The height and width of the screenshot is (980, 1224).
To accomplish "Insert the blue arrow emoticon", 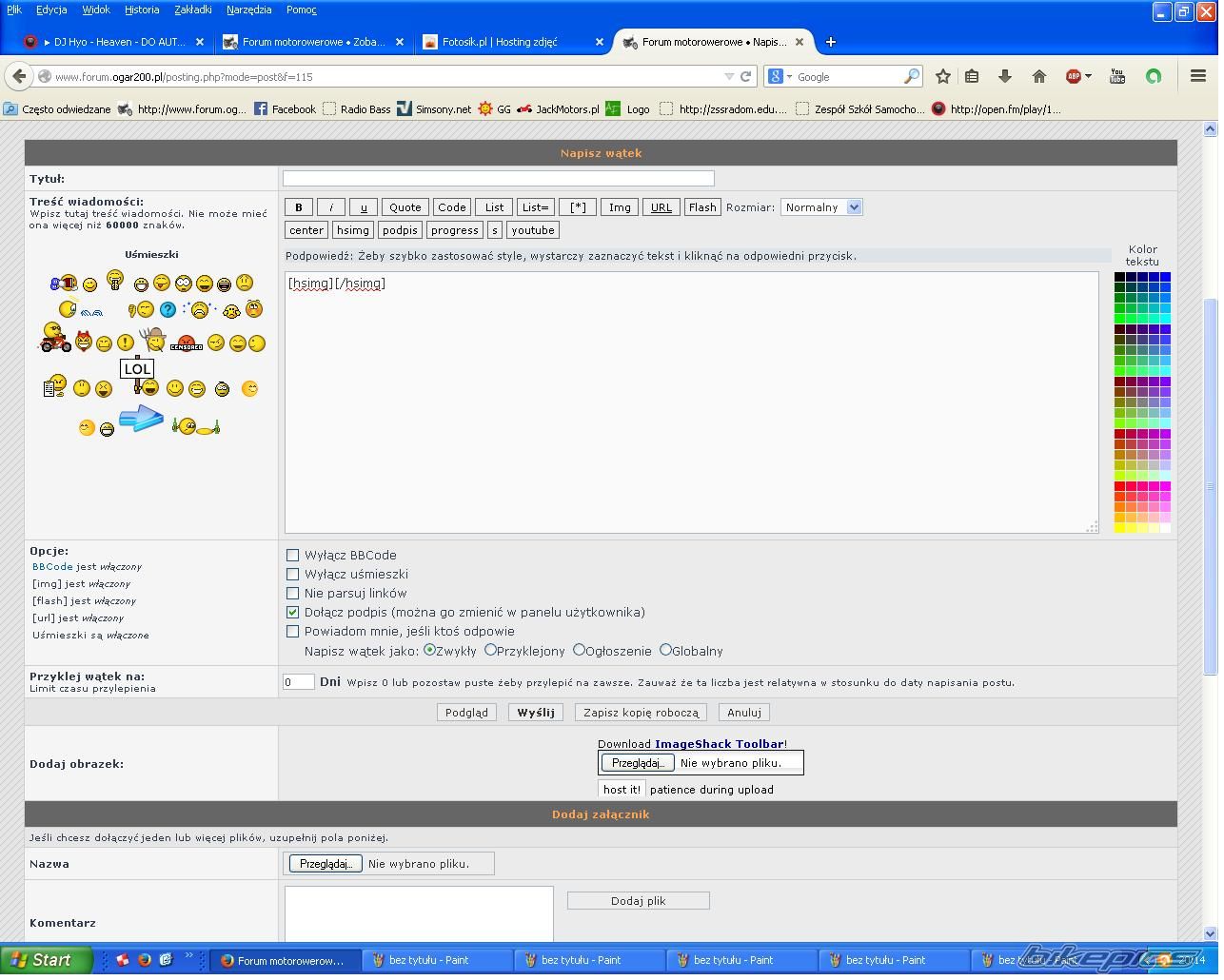I will [x=142, y=418].
